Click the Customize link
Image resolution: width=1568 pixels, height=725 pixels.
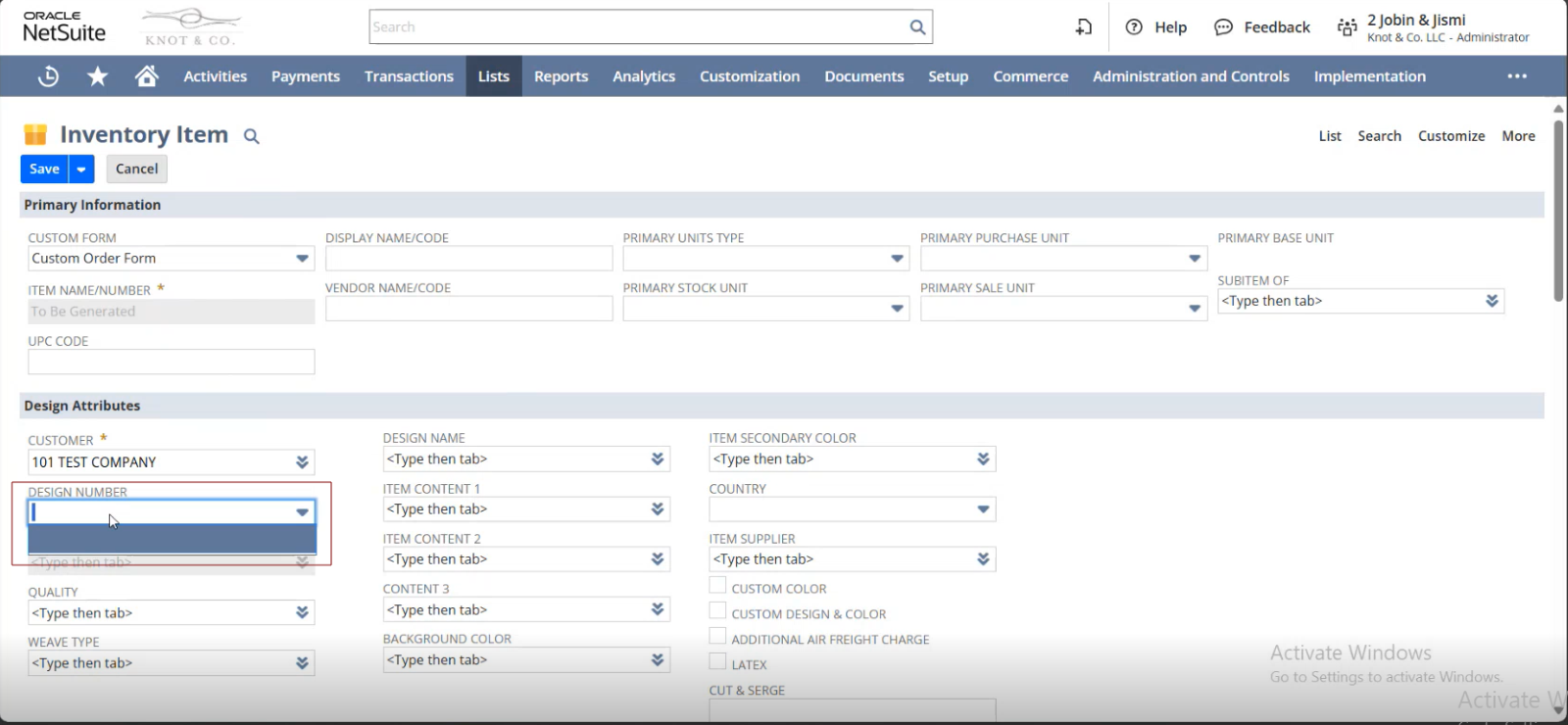point(1450,136)
